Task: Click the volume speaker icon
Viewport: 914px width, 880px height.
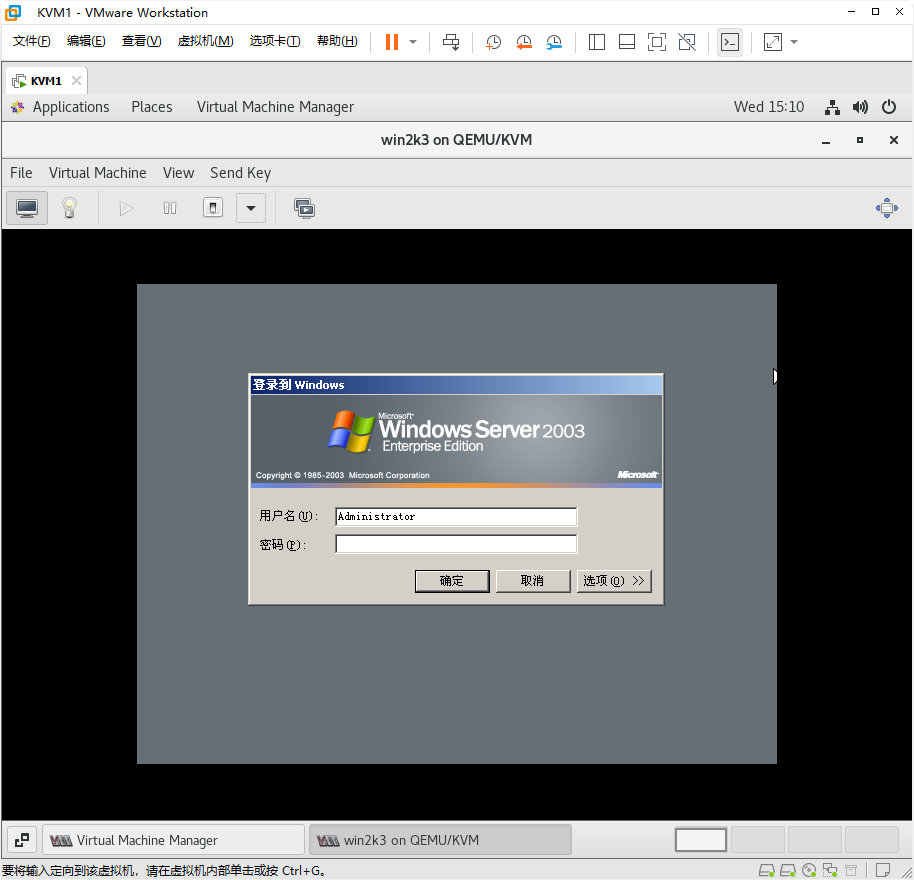Action: [860, 107]
